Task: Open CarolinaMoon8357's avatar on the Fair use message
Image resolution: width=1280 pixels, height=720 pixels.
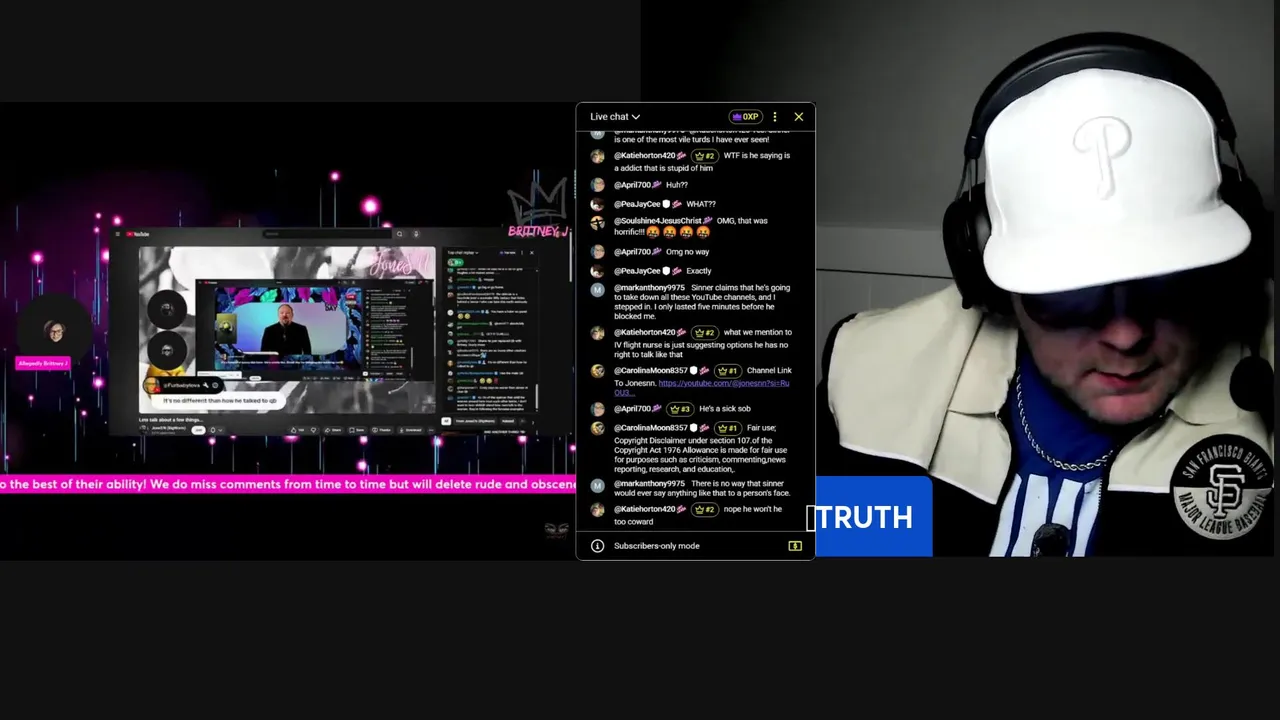Action: click(x=597, y=429)
